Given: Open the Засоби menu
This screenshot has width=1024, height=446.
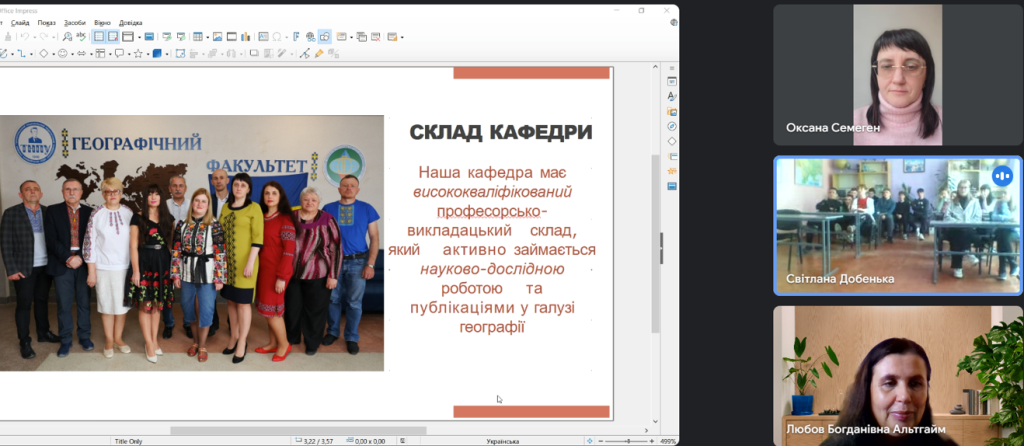Looking at the screenshot, I should (x=74, y=23).
